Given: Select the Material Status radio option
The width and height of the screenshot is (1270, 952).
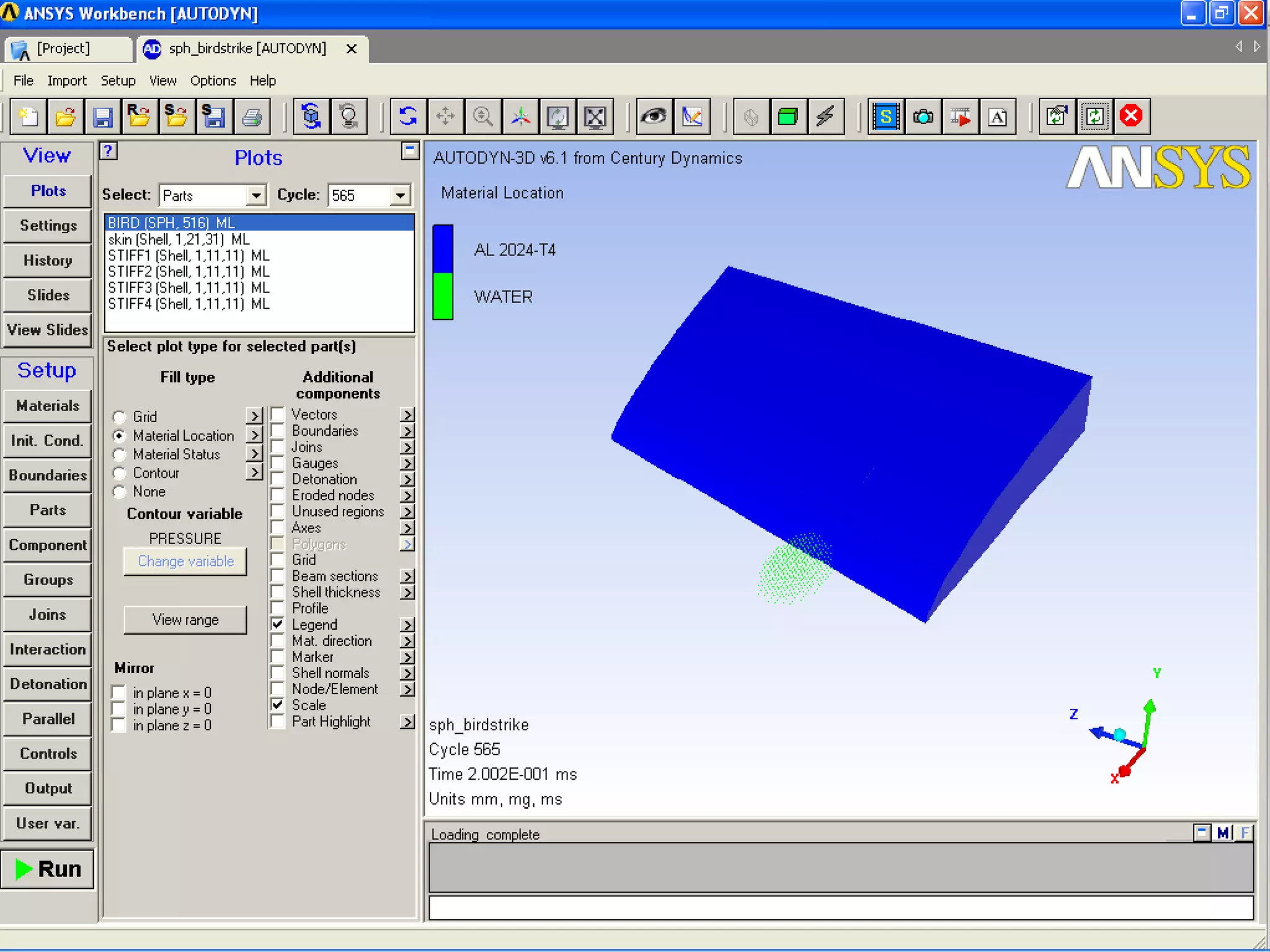Looking at the screenshot, I should tap(120, 455).
